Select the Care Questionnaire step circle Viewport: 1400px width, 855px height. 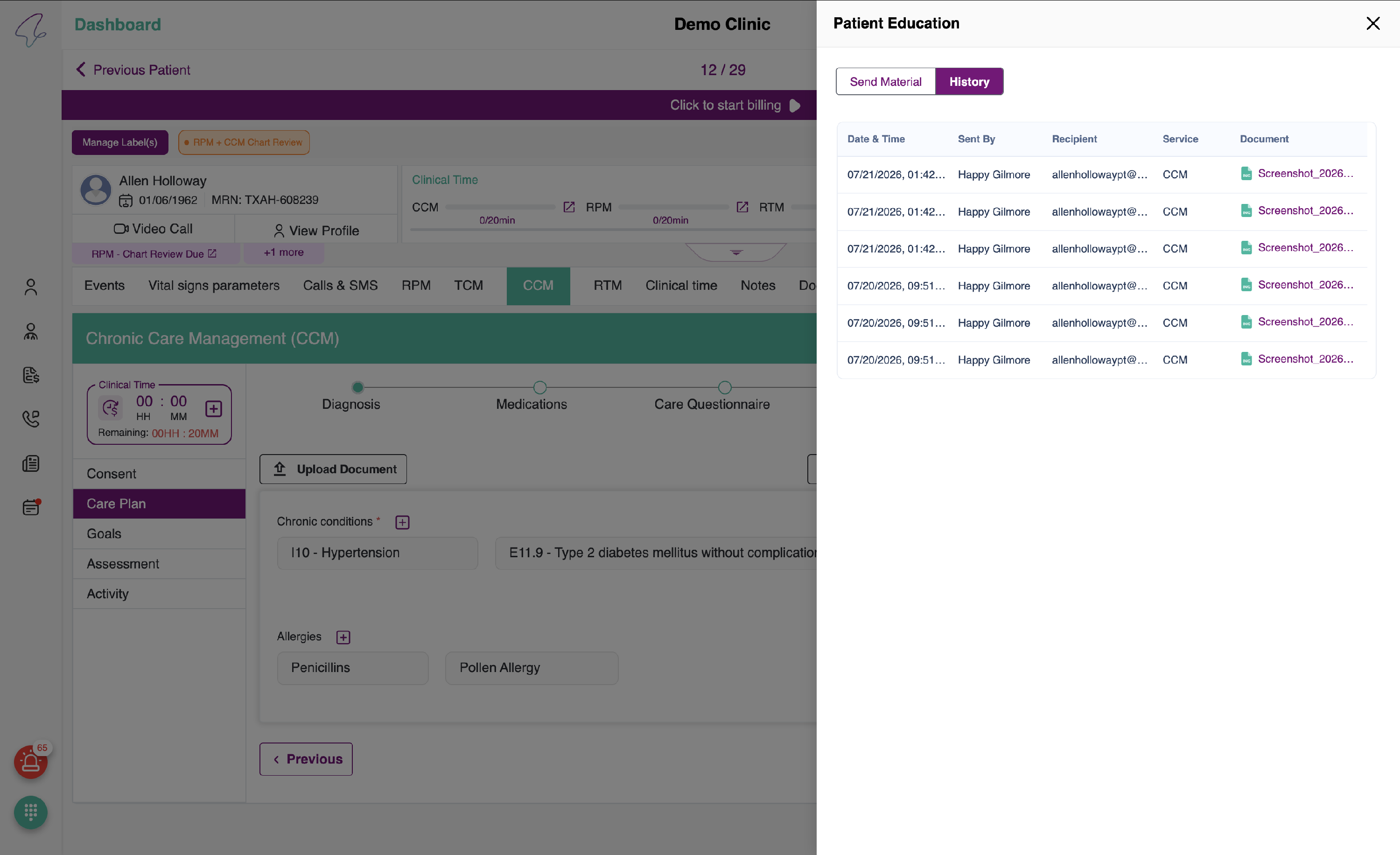[724, 387]
